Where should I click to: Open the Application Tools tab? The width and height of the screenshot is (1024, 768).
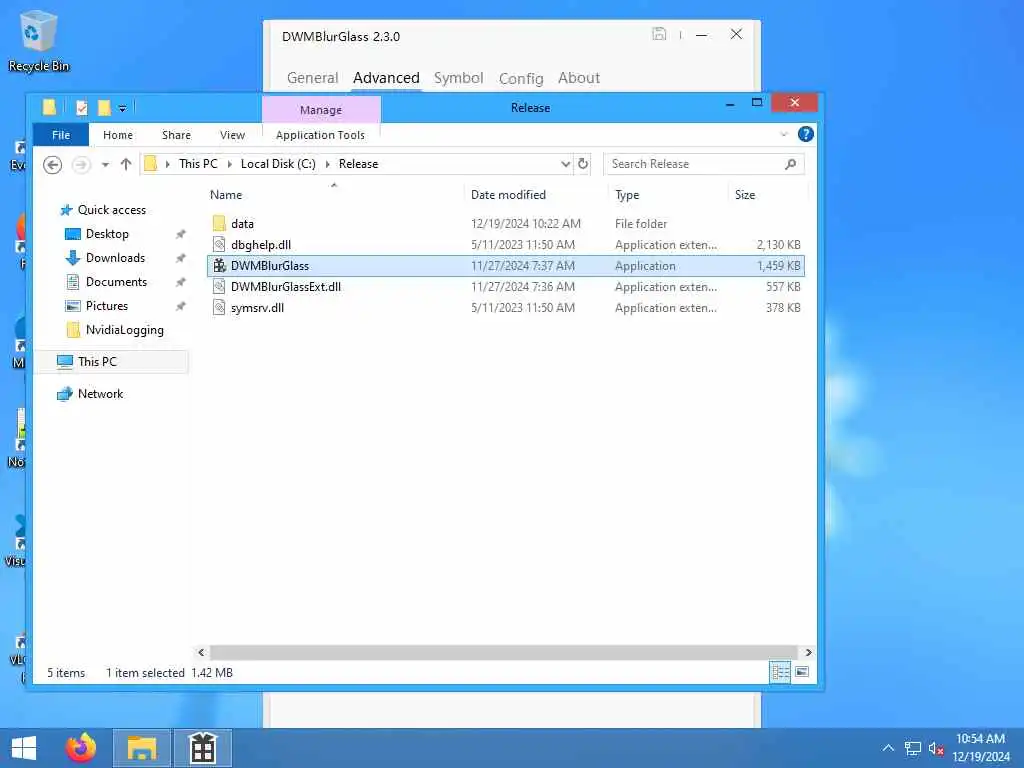pyautogui.click(x=320, y=135)
